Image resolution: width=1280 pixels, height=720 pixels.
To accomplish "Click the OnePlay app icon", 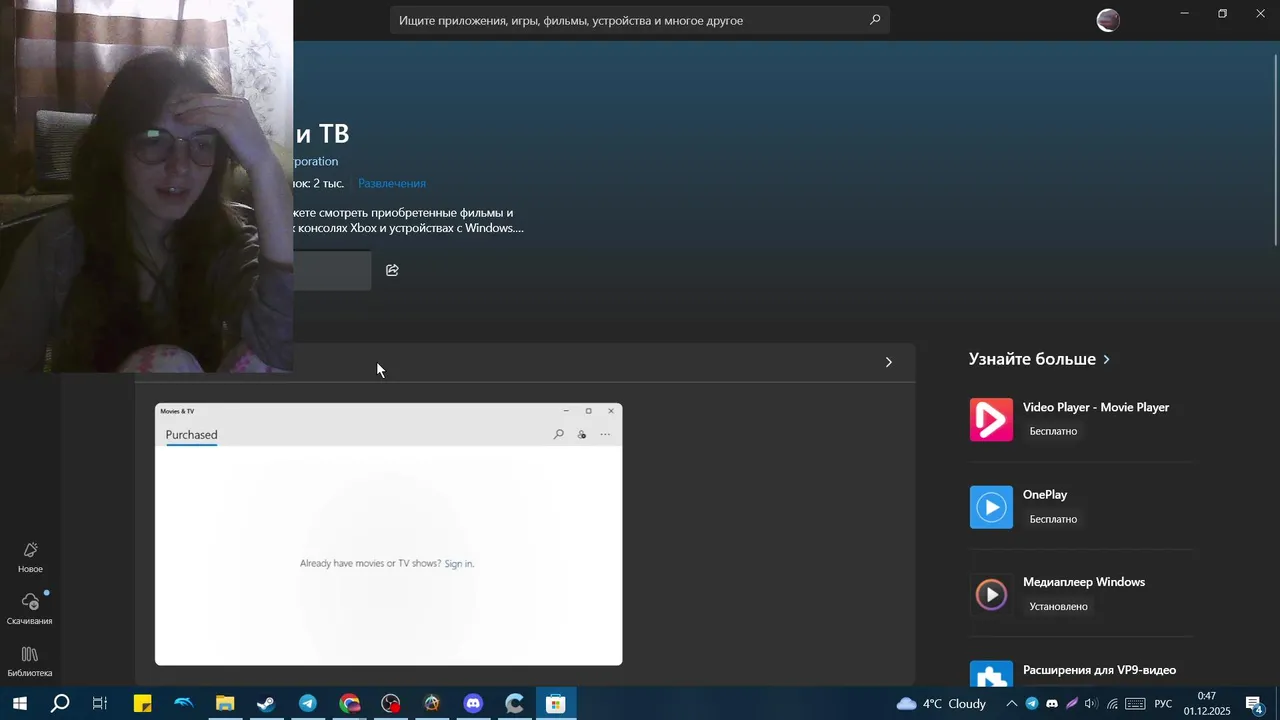I will click(991, 507).
